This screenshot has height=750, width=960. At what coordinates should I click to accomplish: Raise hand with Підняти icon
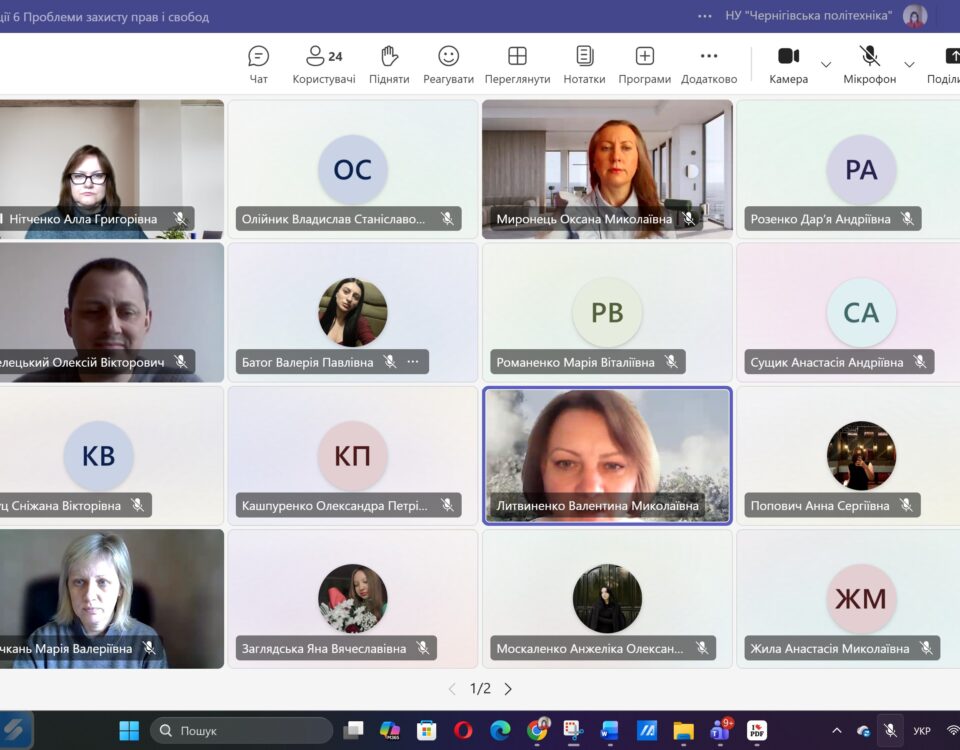coord(389,65)
